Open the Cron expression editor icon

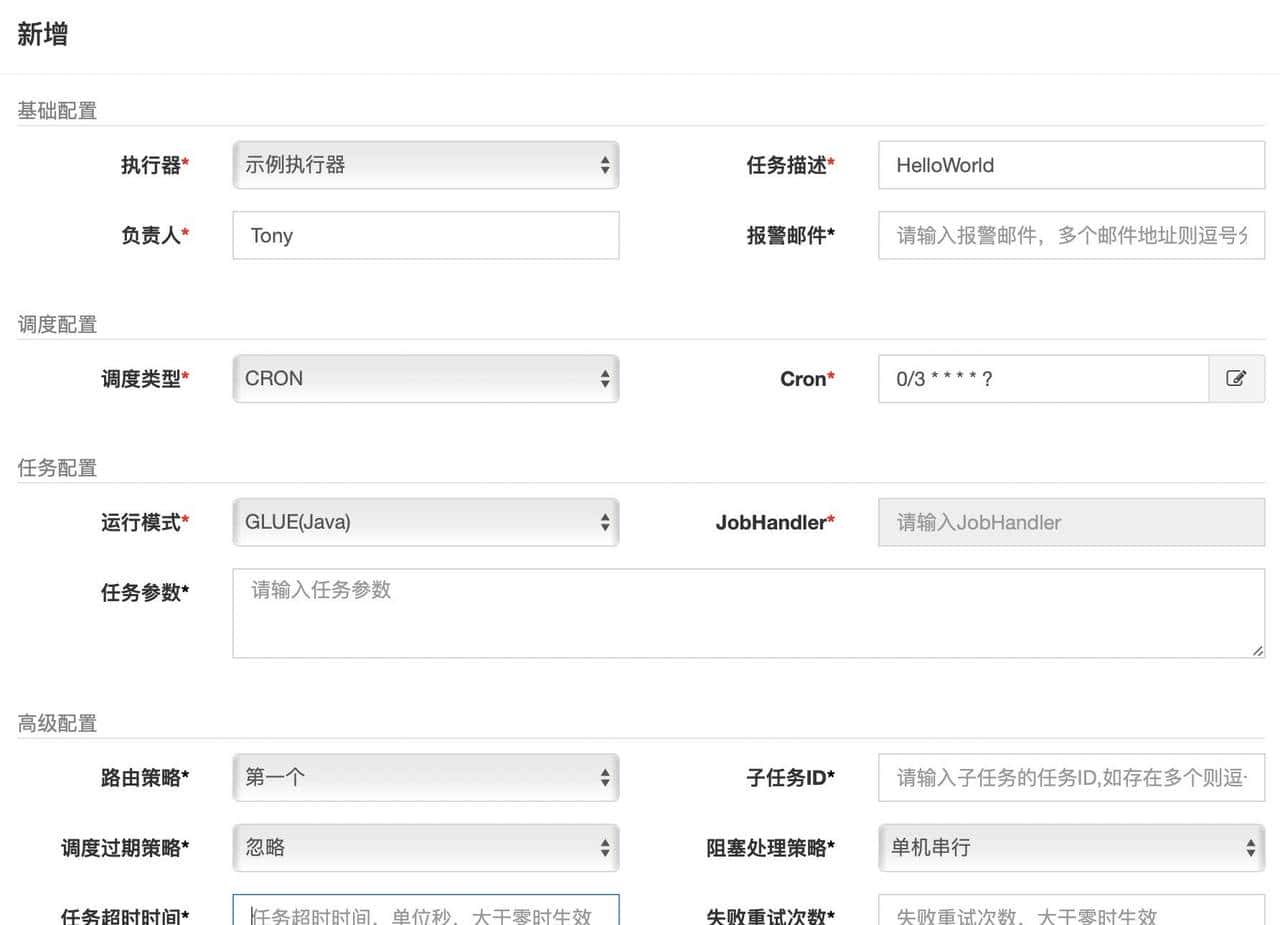(x=1236, y=379)
